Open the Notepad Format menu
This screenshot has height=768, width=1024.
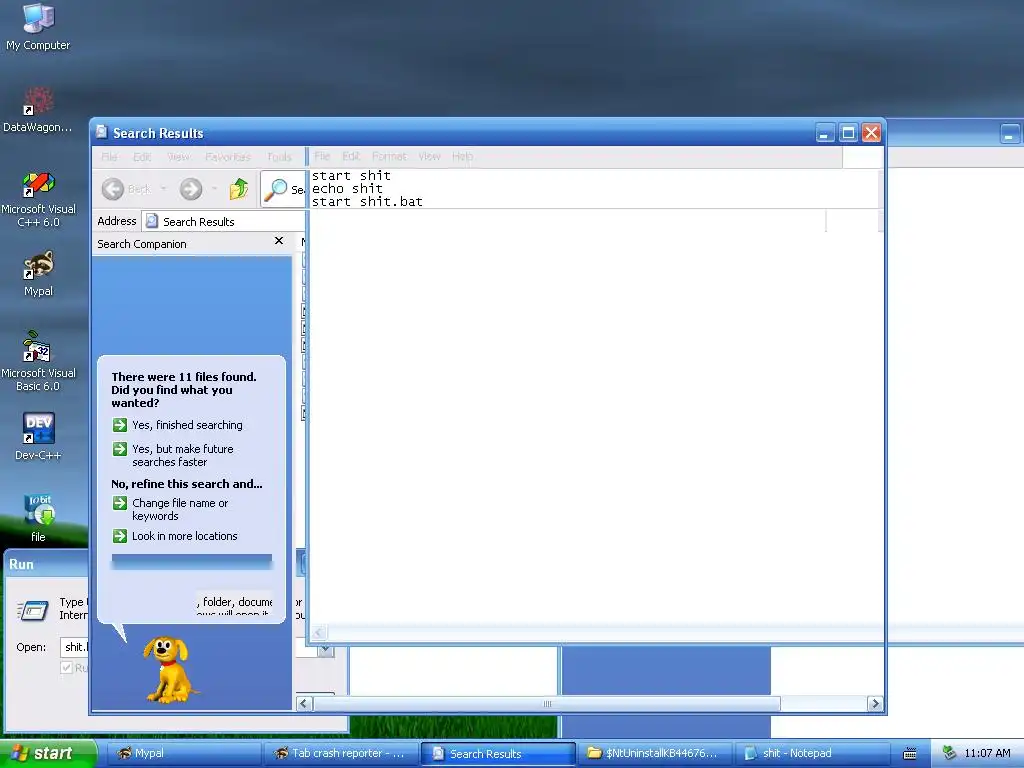tap(389, 156)
